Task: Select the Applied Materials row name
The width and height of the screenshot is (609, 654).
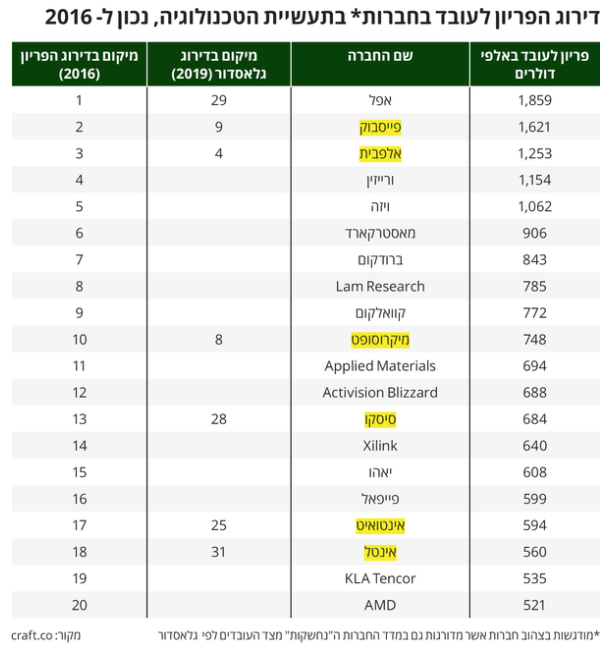Action: pos(380,366)
